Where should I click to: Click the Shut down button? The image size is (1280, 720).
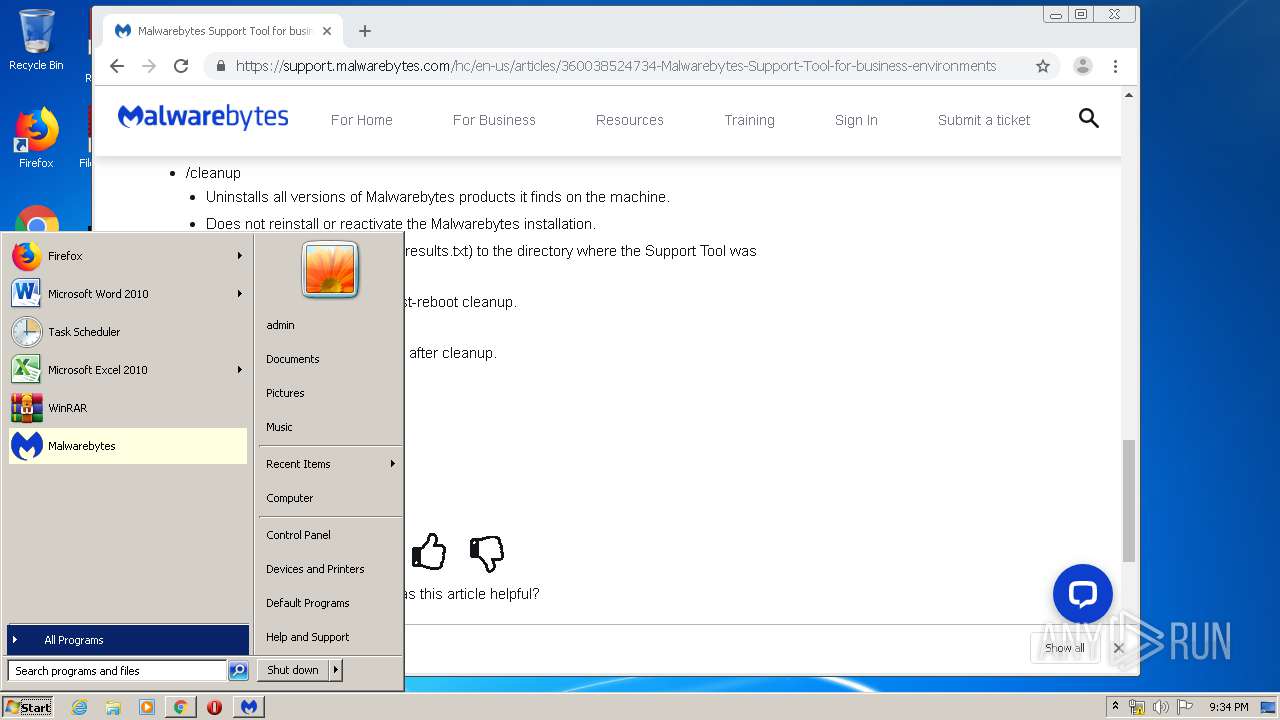click(293, 670)
